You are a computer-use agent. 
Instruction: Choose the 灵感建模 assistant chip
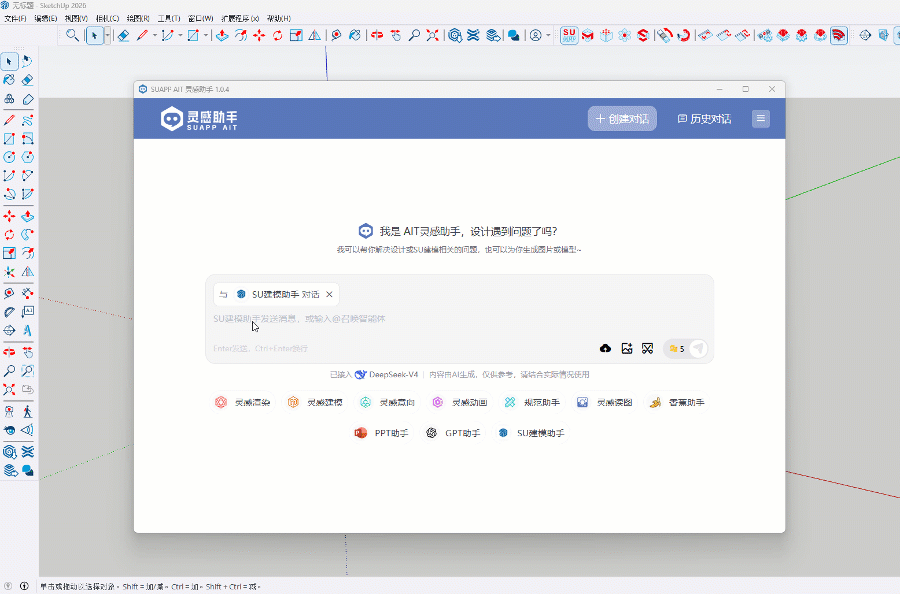click(315, 402)
